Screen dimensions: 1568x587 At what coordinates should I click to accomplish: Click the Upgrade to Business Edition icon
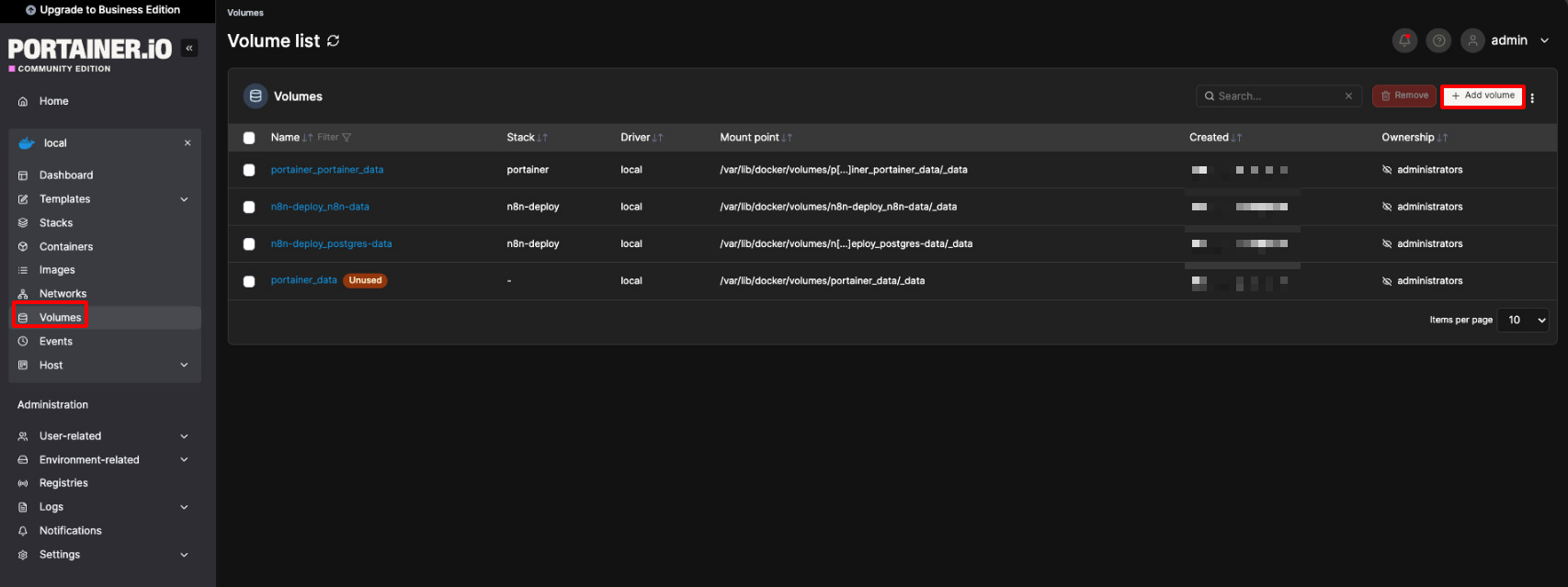[x=31, y=10]
